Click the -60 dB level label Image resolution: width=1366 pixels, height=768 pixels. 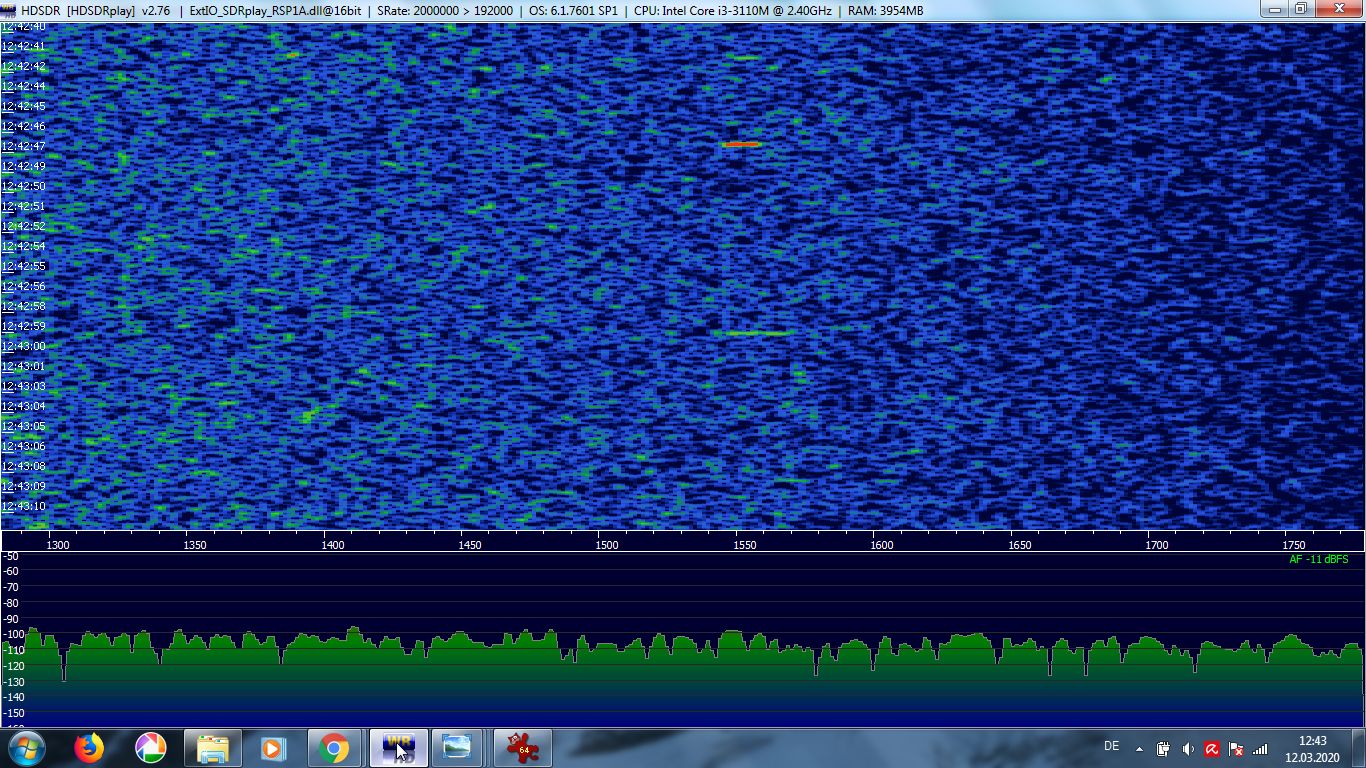click(10, 571)
